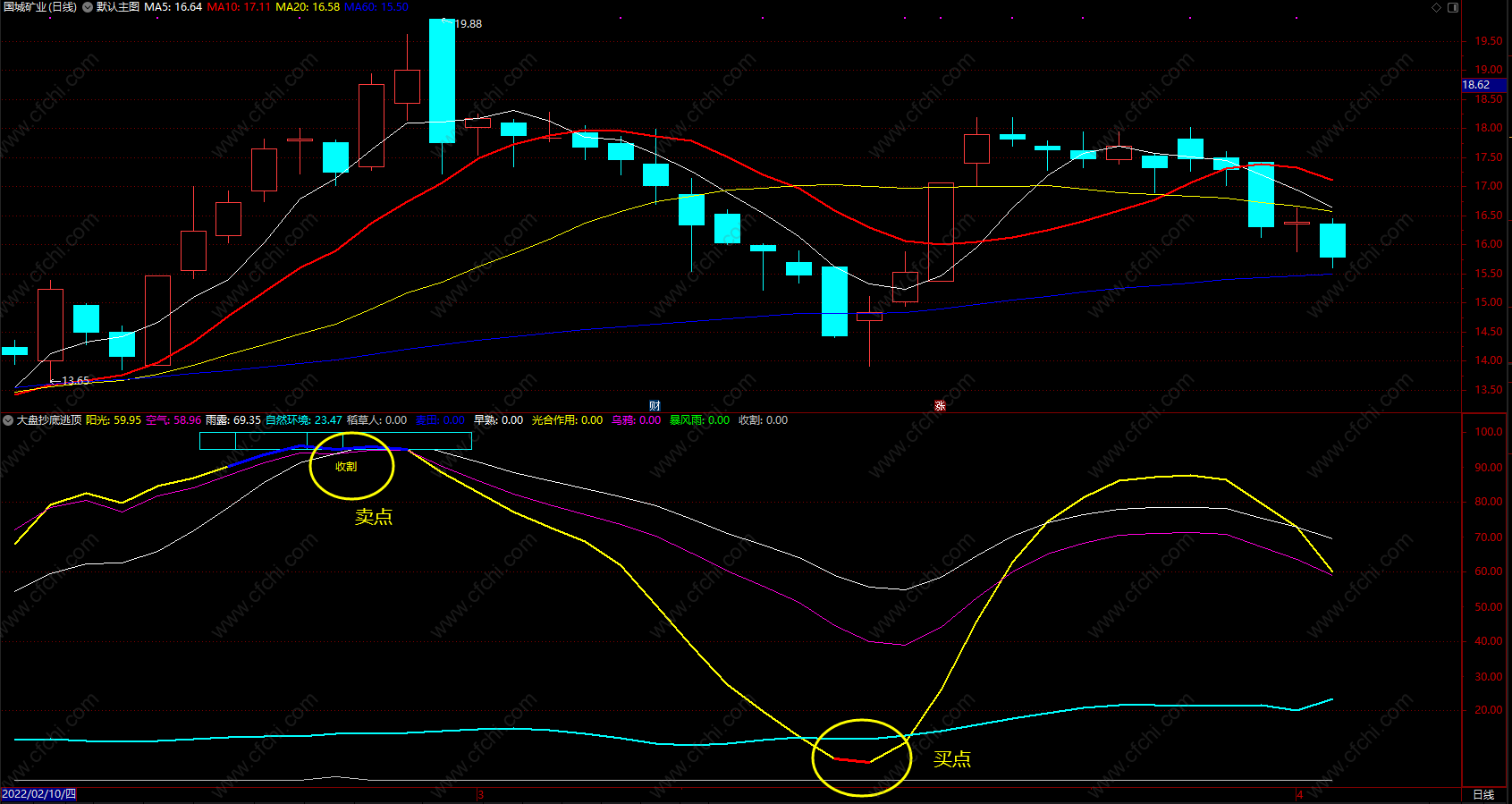The height and width of the screenshot is (804, 1512).
Task: Click the 国城矿业(日线) stock title
Action: pos(40,7)
